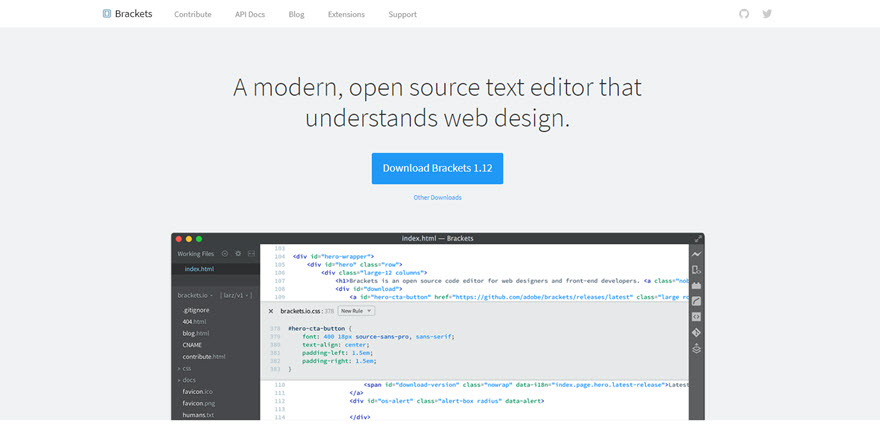Open the New Rule dropdown
Image resolution: width=880 pixels, height=440 pixels.
click(x=356, y=311)
